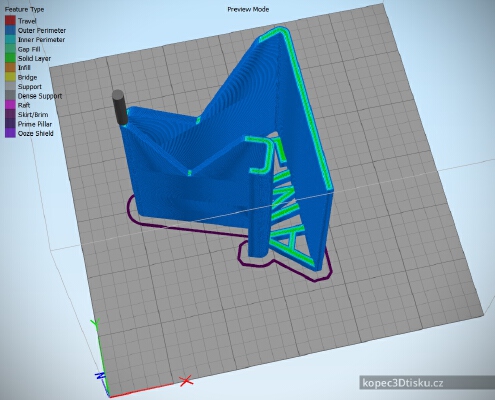Click the 'Bridge' legend label
This screenshot has width=495, height=400.
(27, 77)
